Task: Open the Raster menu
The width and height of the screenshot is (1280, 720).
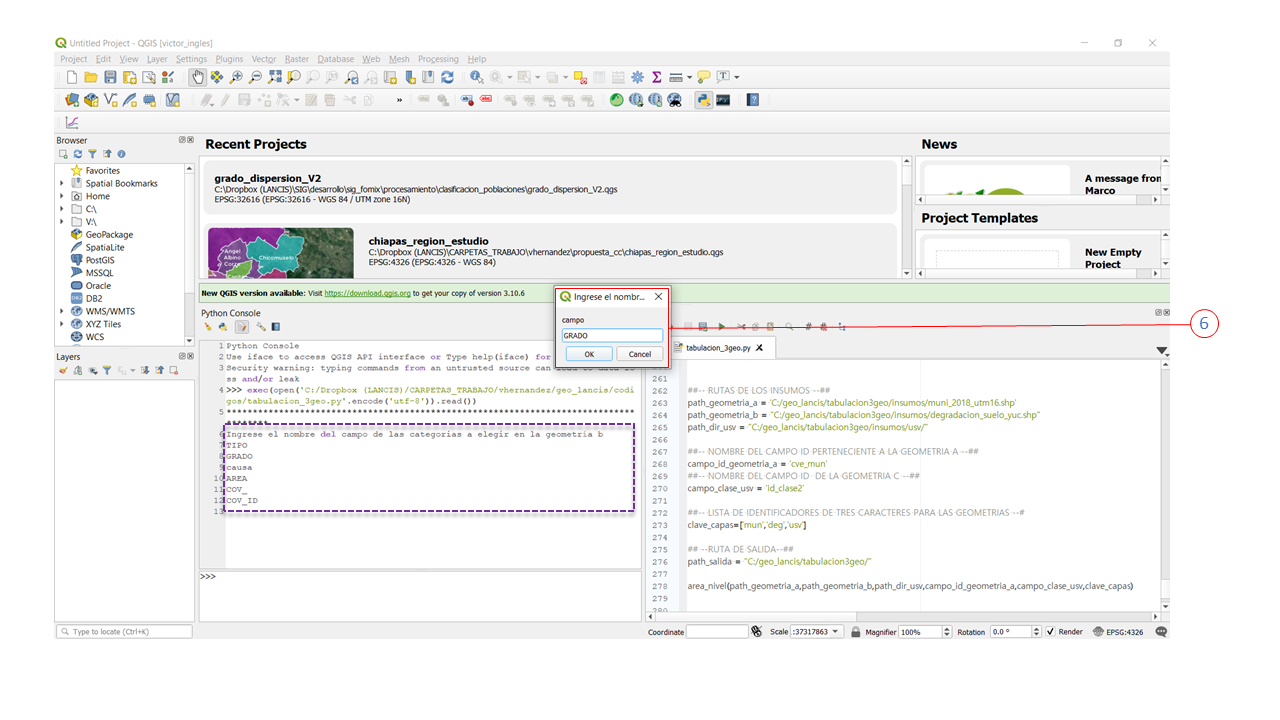Action: coord(297,59)
